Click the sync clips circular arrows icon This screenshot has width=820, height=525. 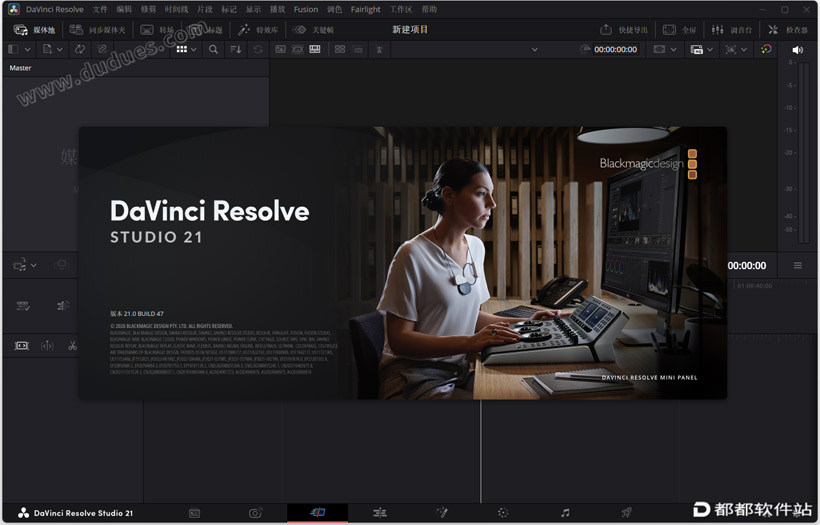pyautogui.click(x=79, y=49)
